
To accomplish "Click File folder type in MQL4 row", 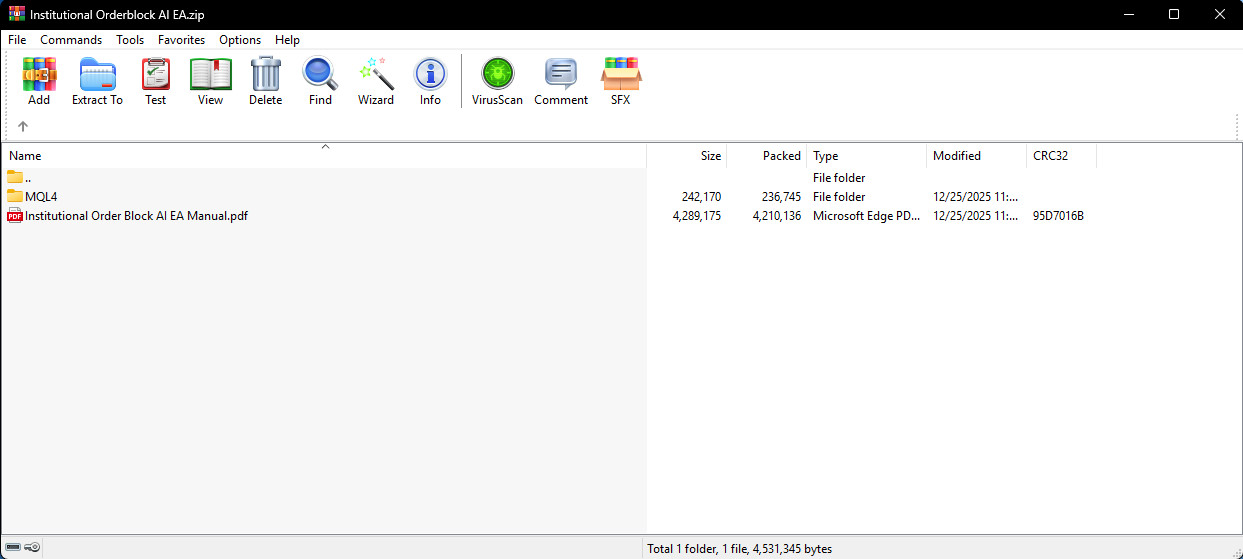I will point(839,197).
